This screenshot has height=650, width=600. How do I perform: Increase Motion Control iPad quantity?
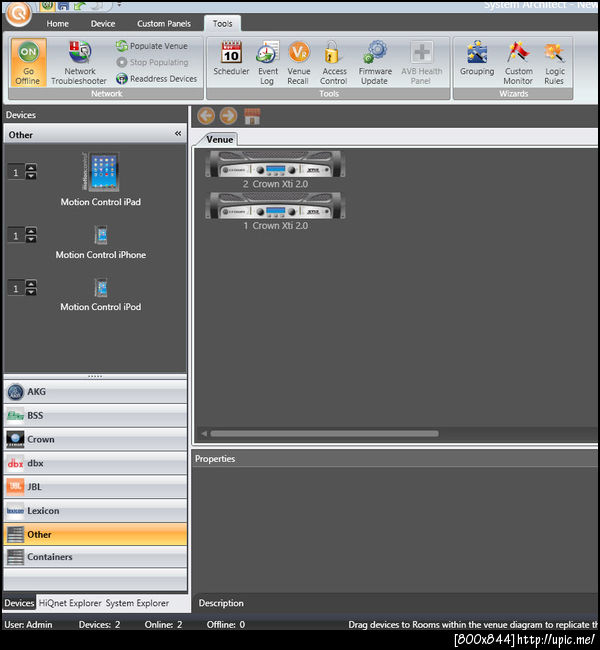coord(31,168)
